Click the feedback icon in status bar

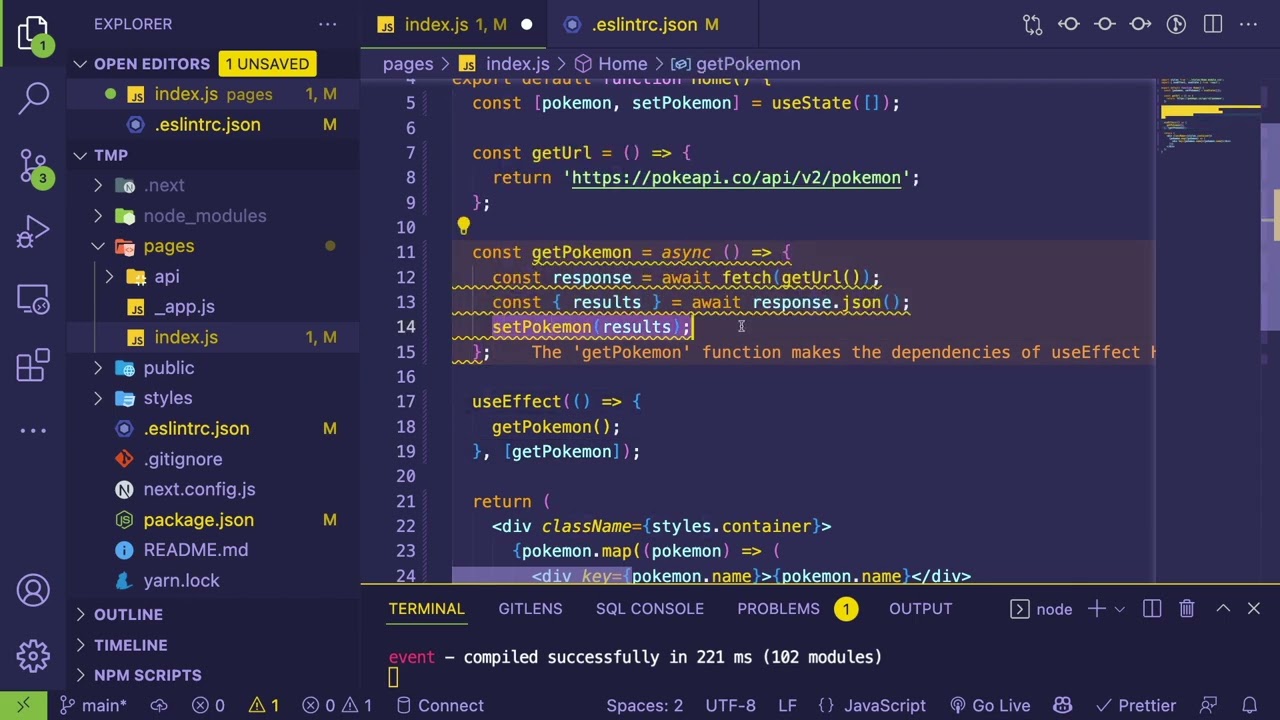1208,705
